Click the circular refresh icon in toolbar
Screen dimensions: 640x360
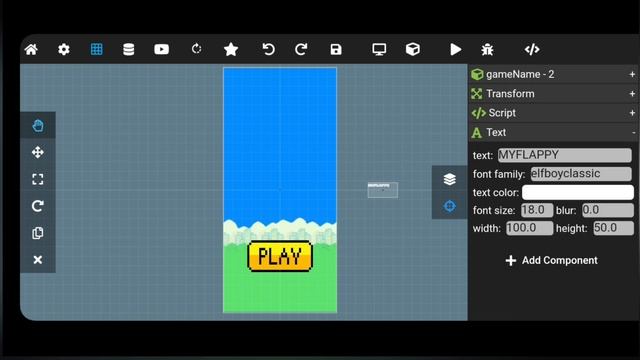196,49
